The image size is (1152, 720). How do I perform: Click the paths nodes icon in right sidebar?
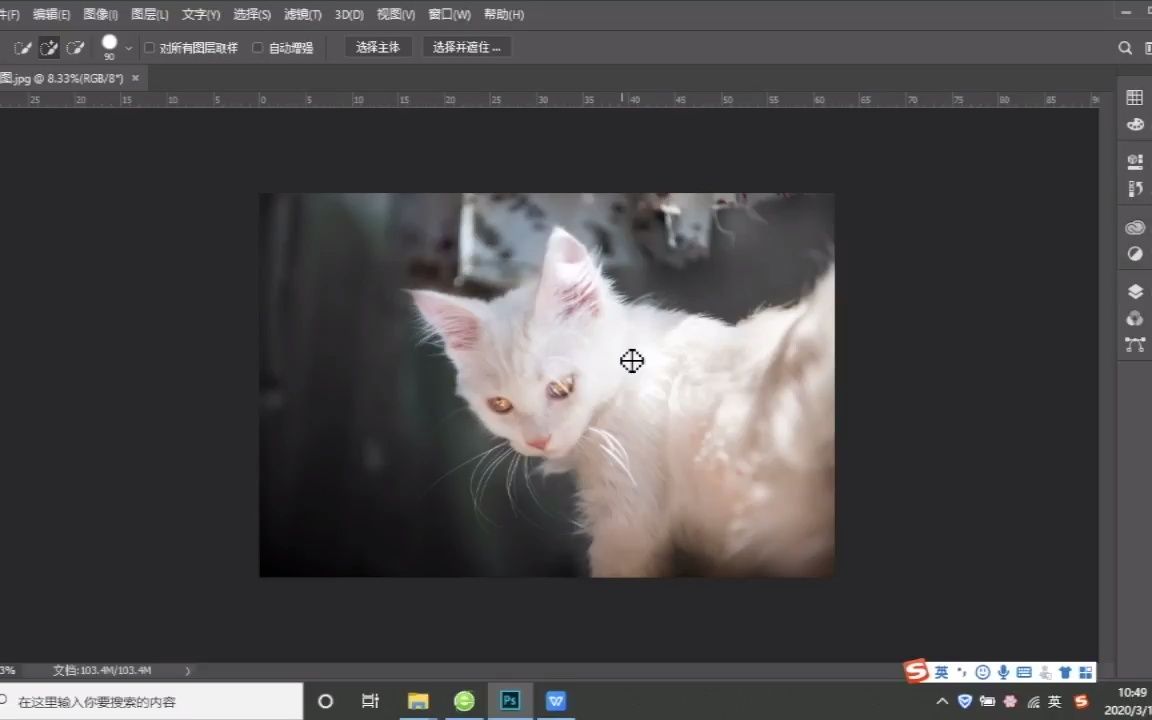pyautogui.click(x=1134, y=344)
